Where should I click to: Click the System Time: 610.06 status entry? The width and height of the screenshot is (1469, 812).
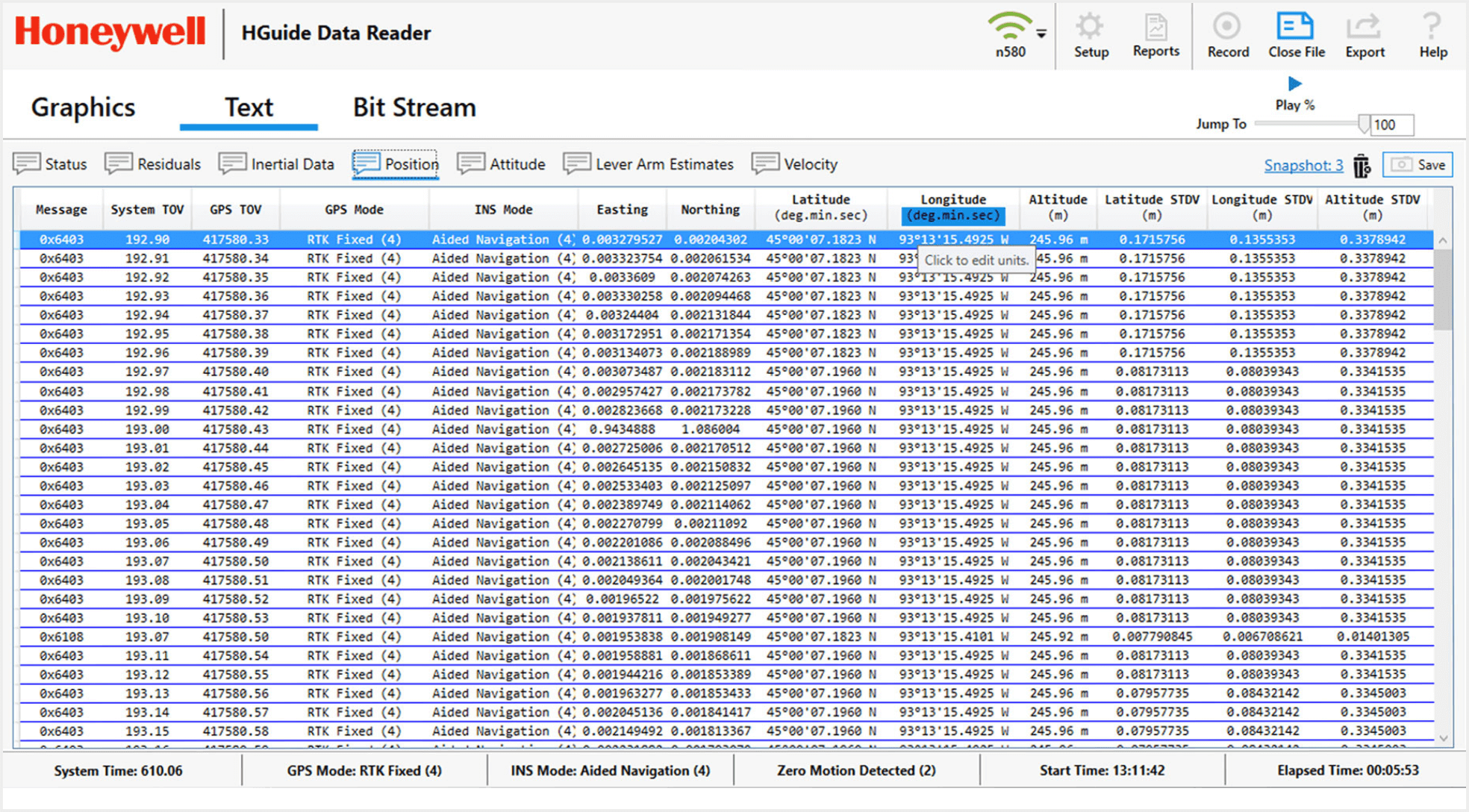tap(118, 771)
